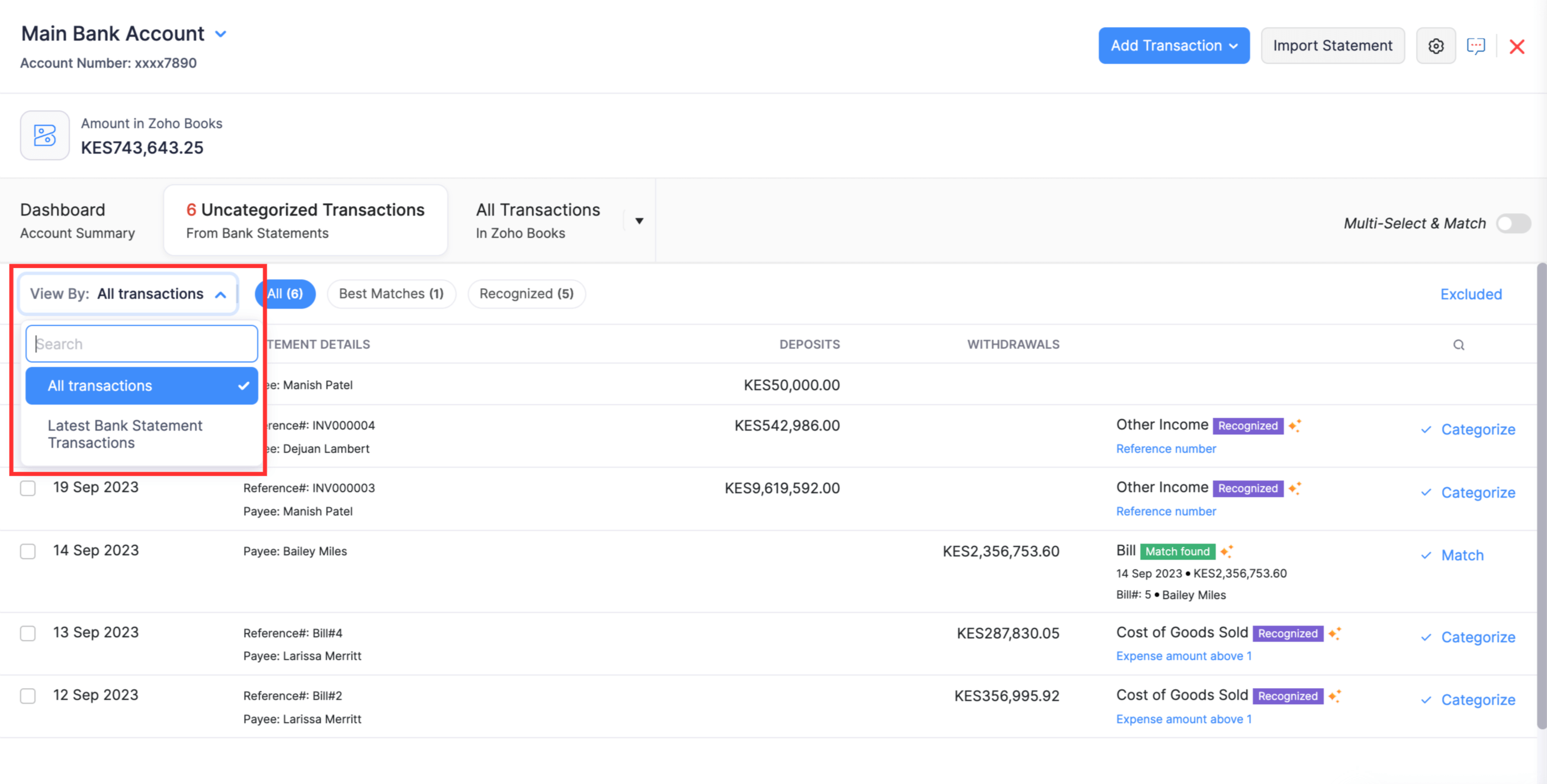Click the Import Statement button

(1333, 45)
